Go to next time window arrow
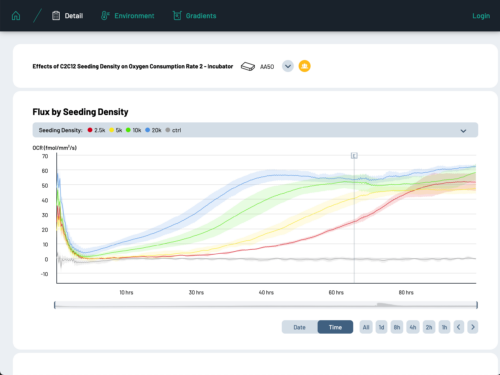 tap(473, 327)
